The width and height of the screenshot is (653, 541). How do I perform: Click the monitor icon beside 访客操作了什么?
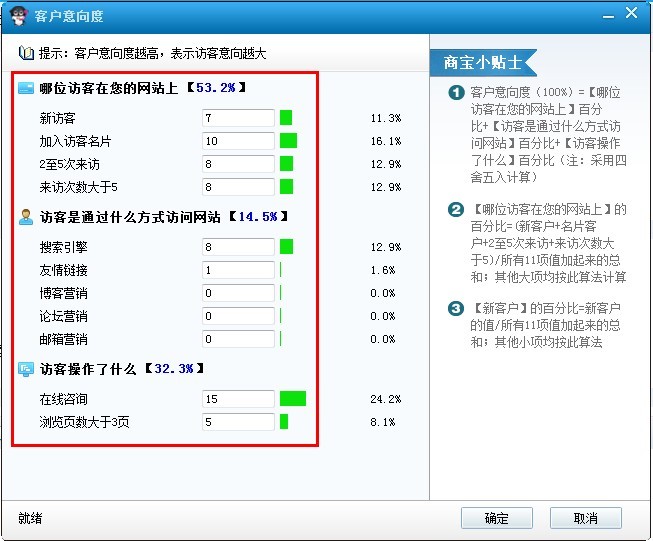click(x=26, y=369)
